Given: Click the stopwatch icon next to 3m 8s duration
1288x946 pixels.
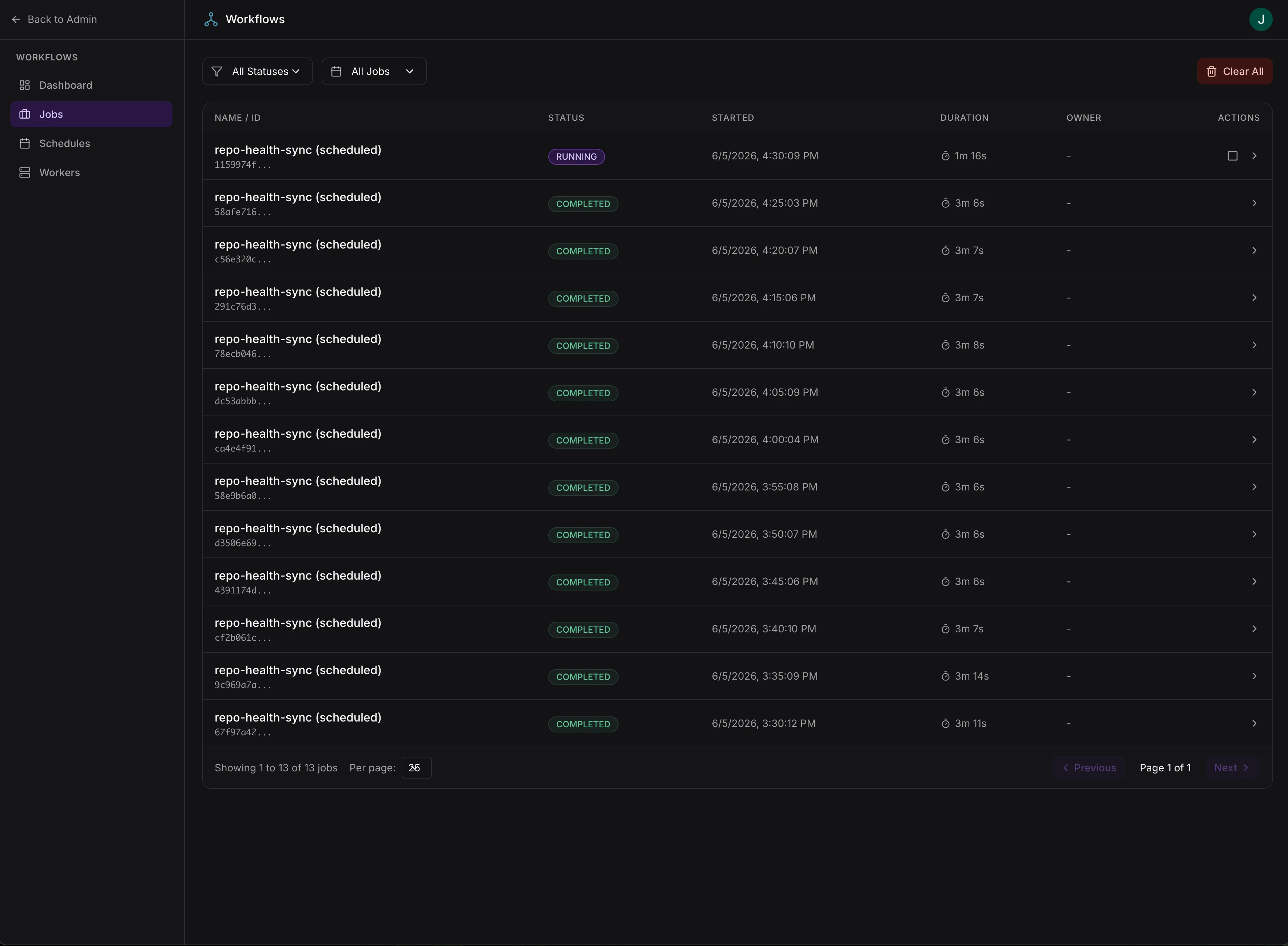Looking at the screenshot, I should point(946,345).
